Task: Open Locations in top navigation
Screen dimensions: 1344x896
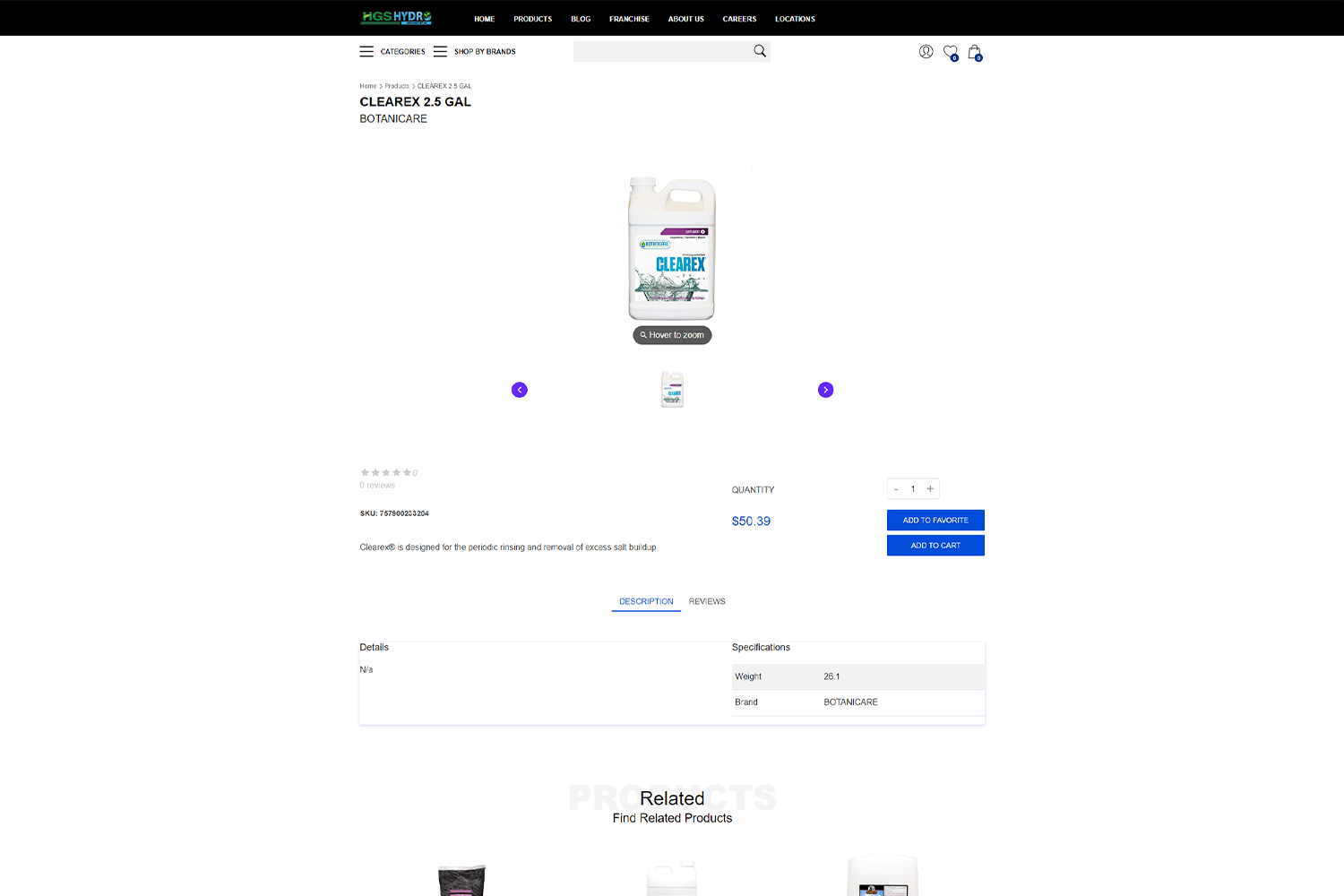Action: [795, 19]
